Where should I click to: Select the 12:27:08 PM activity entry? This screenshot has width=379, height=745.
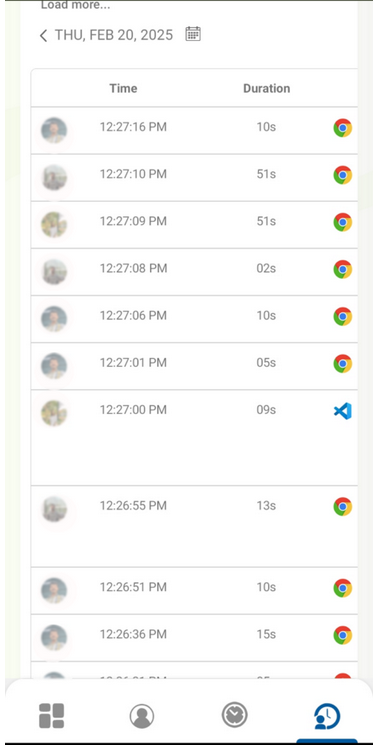click(194, 272)
